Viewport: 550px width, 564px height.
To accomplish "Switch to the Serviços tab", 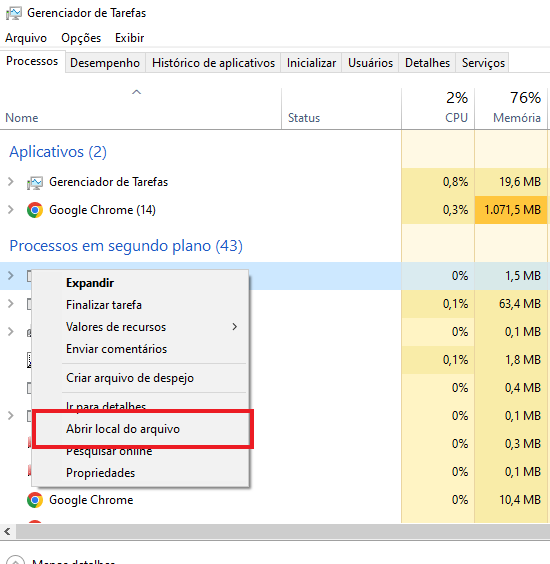I will [483, 63].
